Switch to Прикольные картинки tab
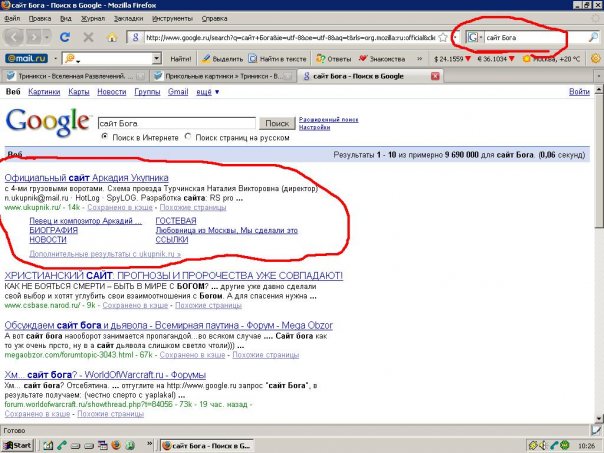 (223, 76)
